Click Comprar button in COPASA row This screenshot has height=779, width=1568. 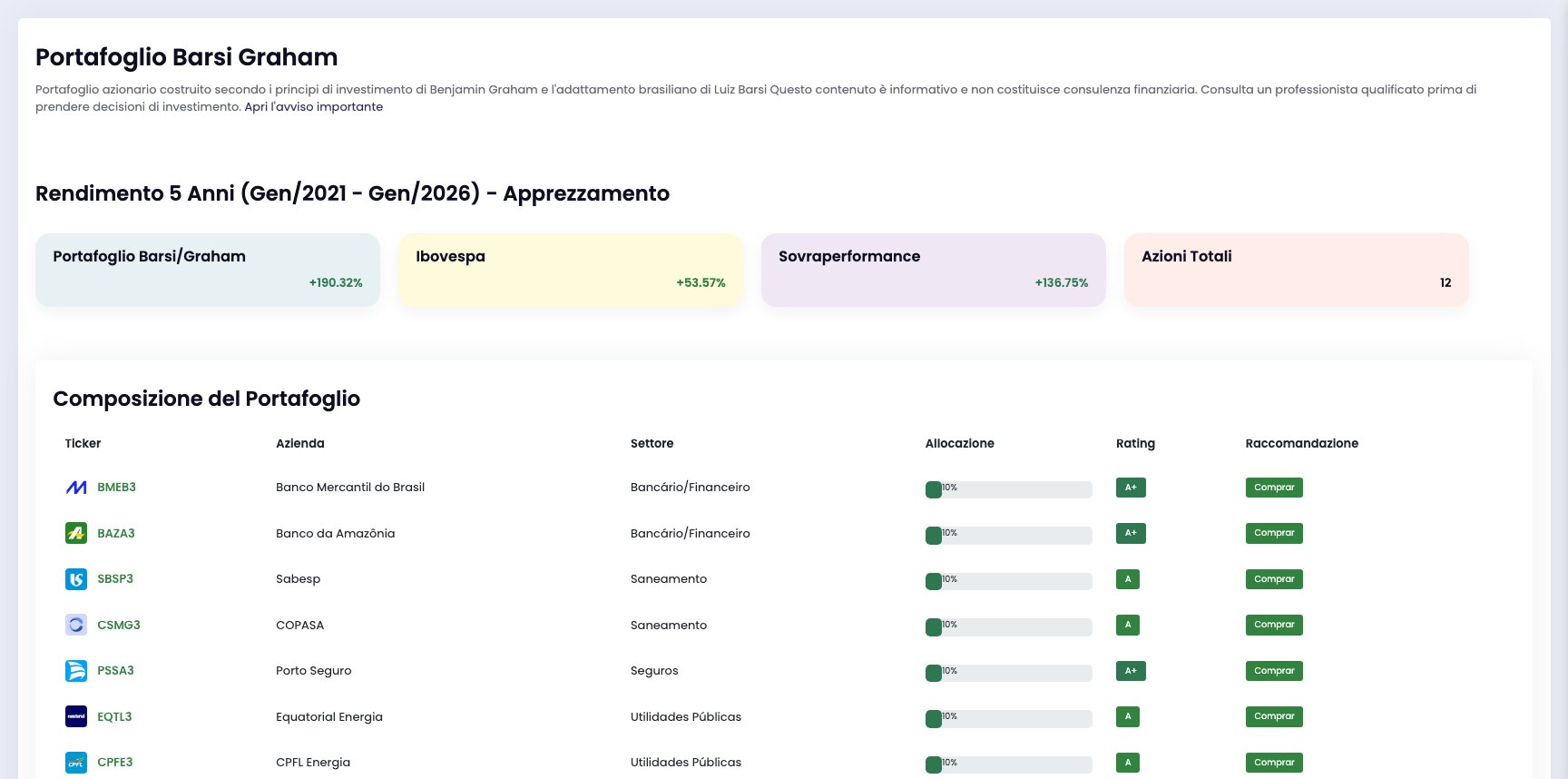(x=1274, y=625)
